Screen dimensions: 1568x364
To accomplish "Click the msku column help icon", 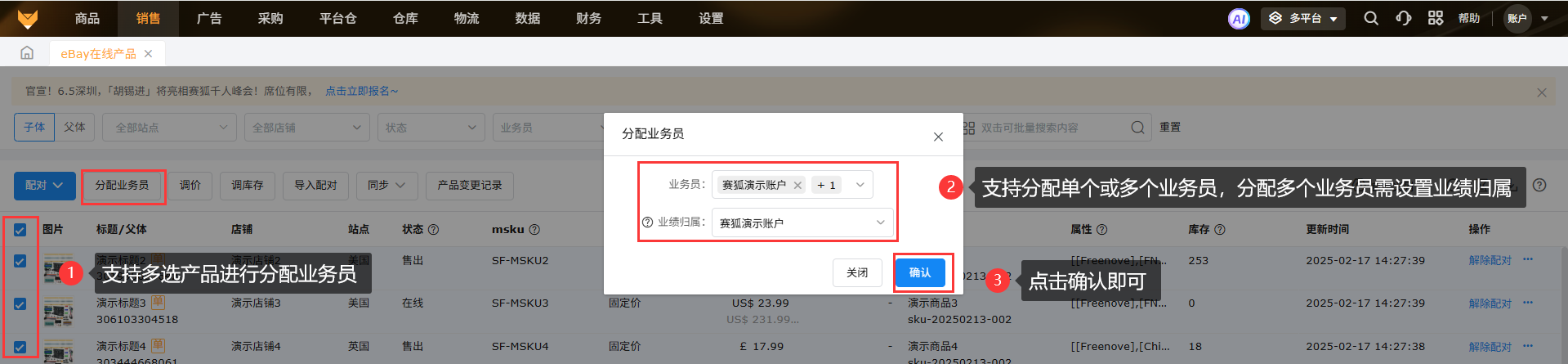I will tap(534, 230).
